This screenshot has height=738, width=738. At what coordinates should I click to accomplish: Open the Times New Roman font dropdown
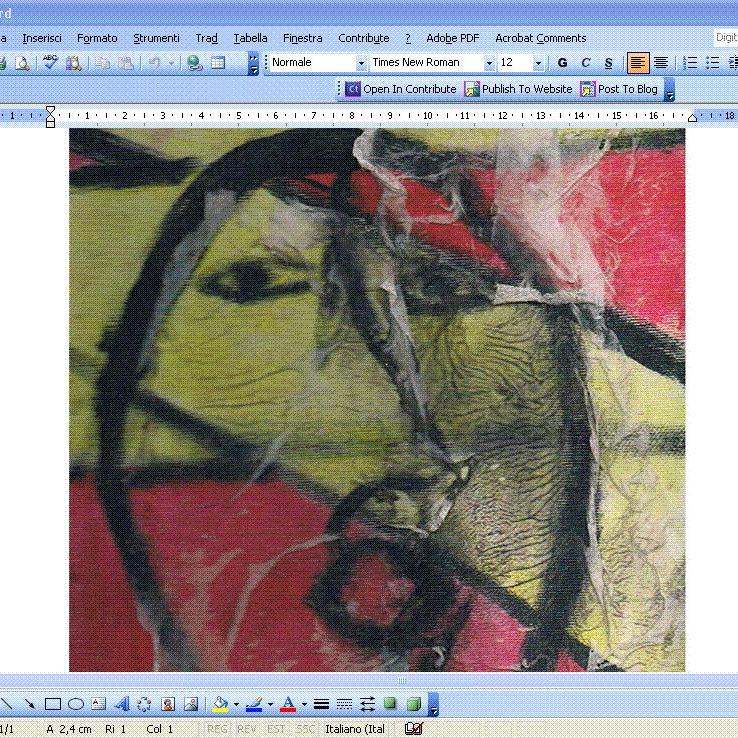489,63
